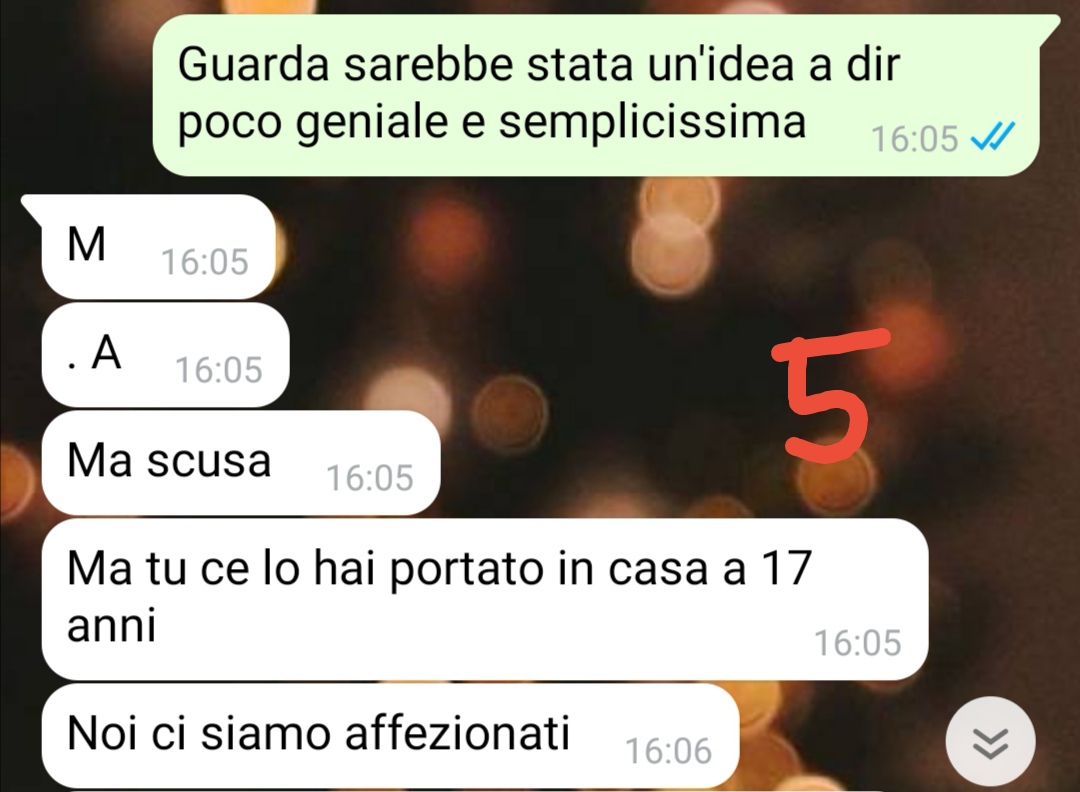Tap the timestamp next to '. A'
The height and width of the screenshot is (792, 1080).
(219, 370)
